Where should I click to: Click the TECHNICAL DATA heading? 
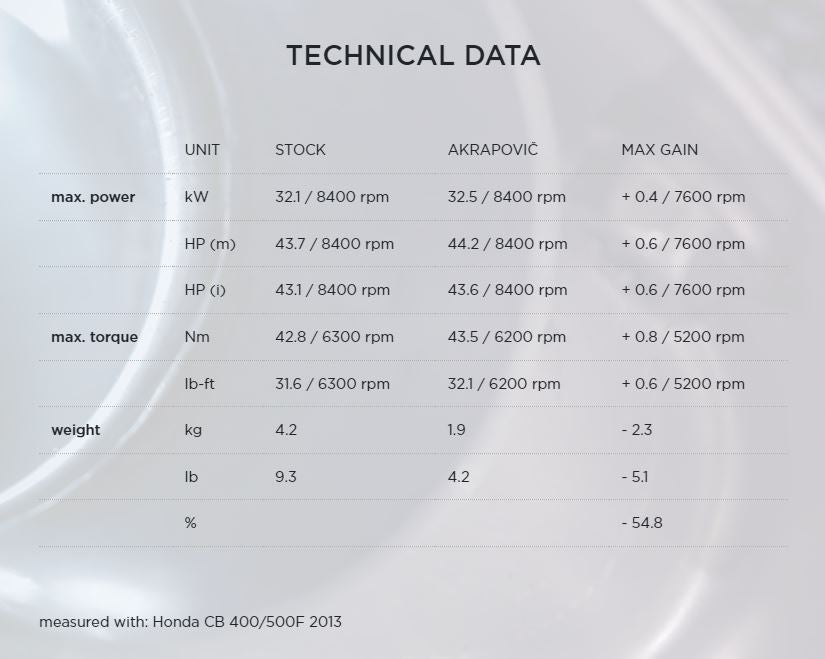(x=413, y=55)
